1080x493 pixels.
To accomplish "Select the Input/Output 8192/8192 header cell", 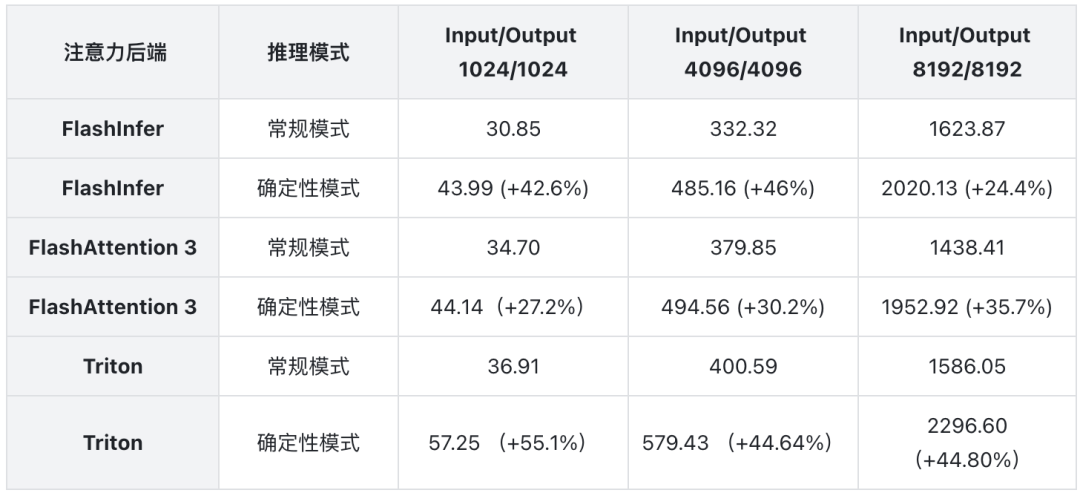I will pyautogui.click(x=965, y=53).
